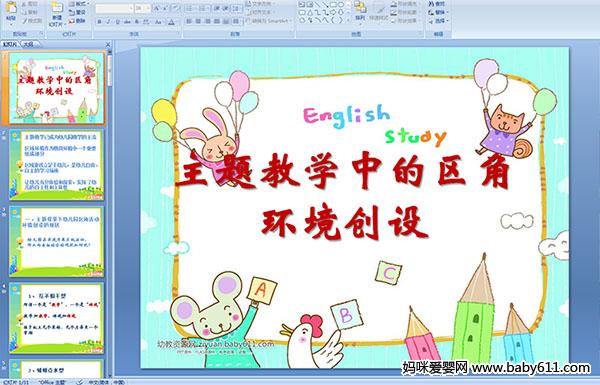The width and height of the screenshot is (600, 385).
Task: Align text to the right
Action: (208, 21)
